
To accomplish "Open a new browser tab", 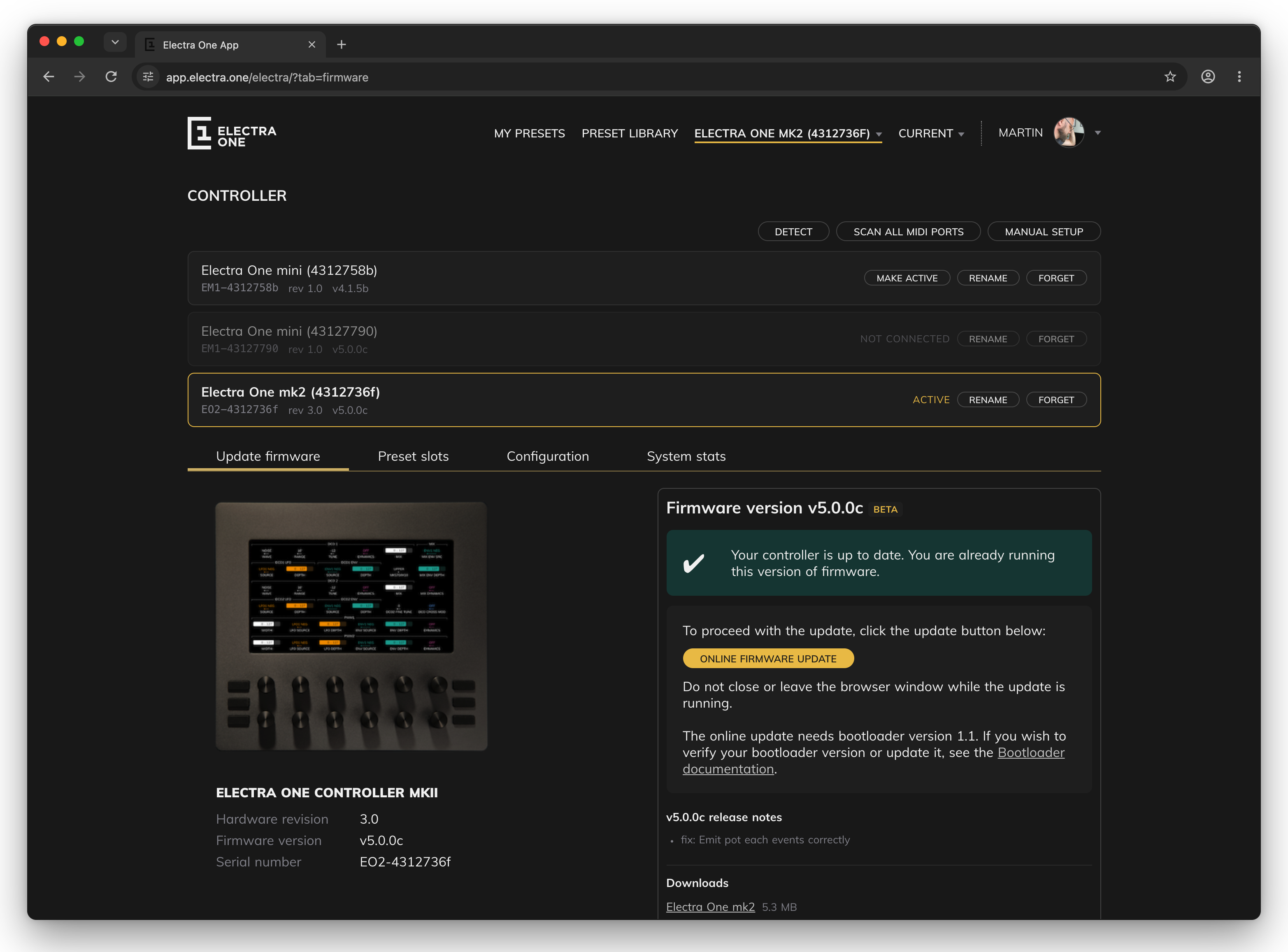I will coord(341,44).
